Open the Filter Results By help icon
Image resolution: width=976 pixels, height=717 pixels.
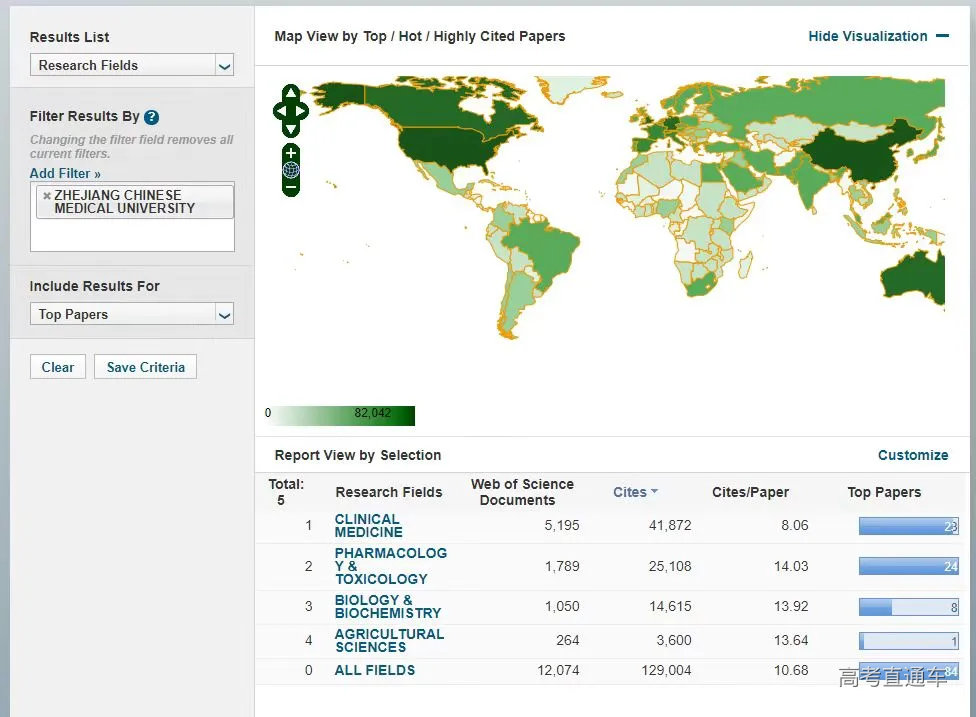[x=151, y=117]
